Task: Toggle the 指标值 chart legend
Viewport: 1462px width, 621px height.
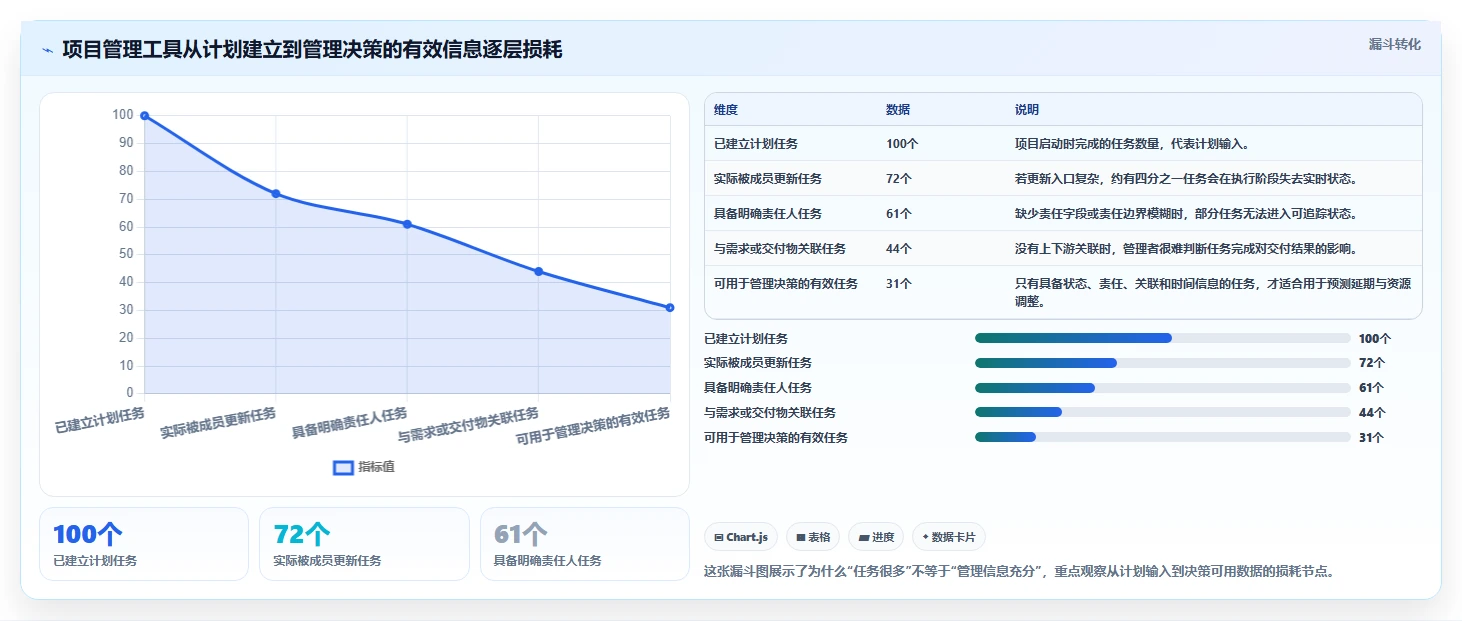Action: click(364, 467)
